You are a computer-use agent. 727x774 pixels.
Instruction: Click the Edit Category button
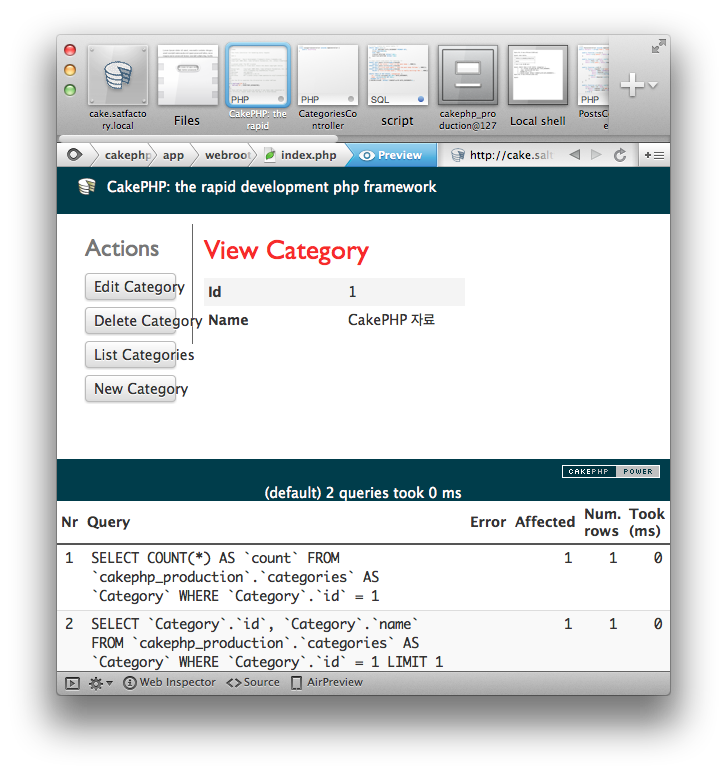[x=131, y=287]
